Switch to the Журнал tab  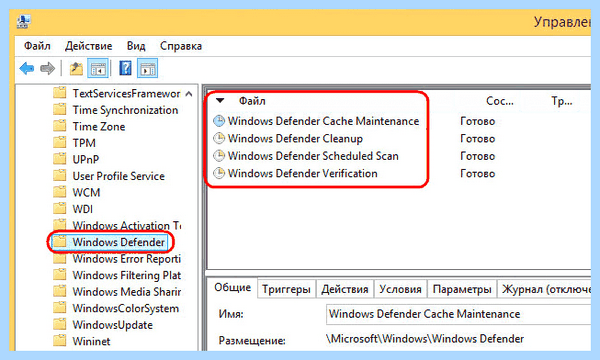[x=545, y=289]
